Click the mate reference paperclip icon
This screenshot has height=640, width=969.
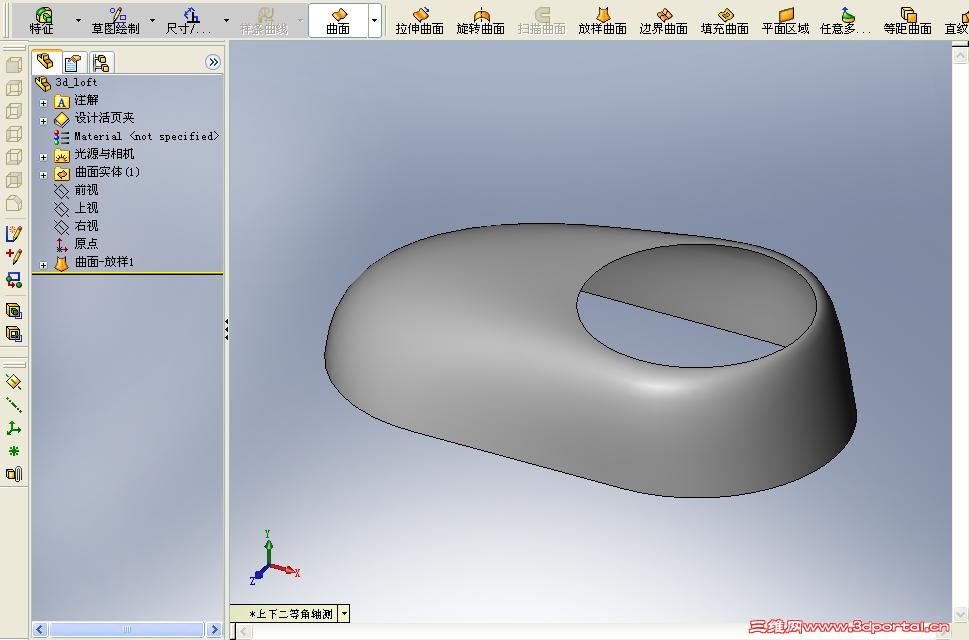pos(14,474)
